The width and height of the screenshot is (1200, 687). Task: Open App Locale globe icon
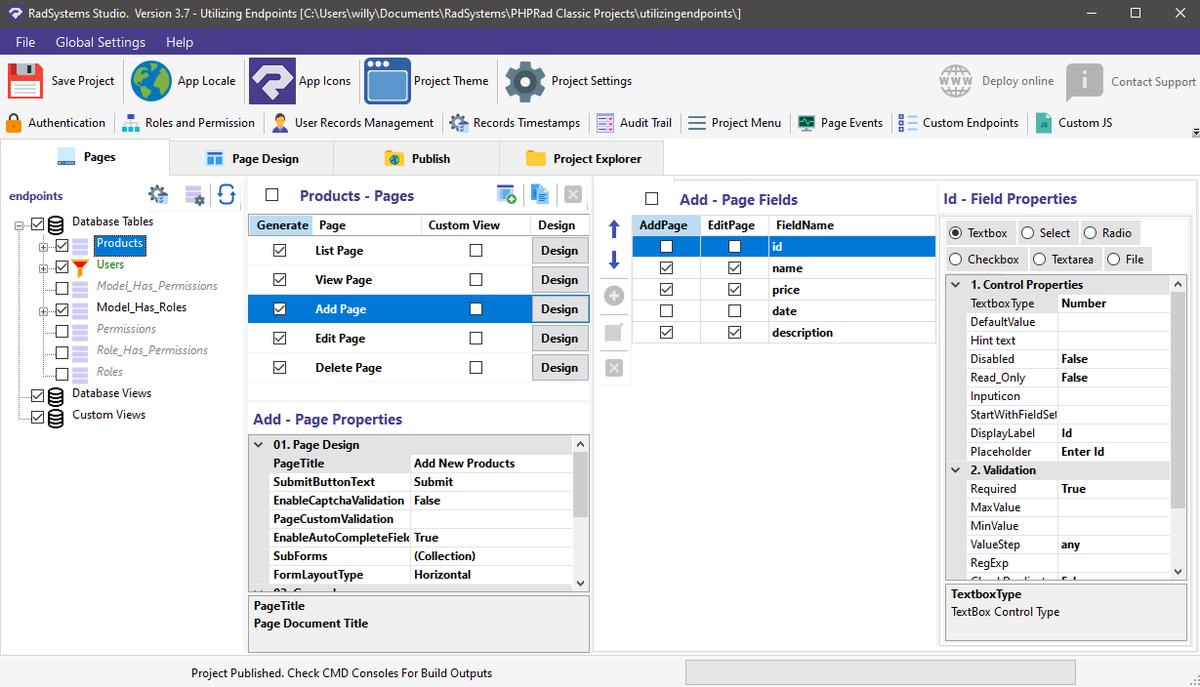coord(151,81)
